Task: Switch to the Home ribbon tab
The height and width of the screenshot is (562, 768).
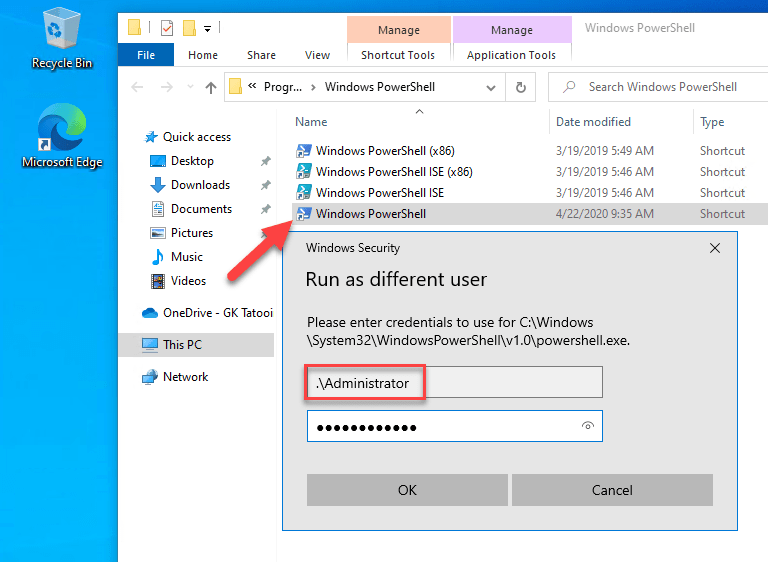Action: pos(203,55)
